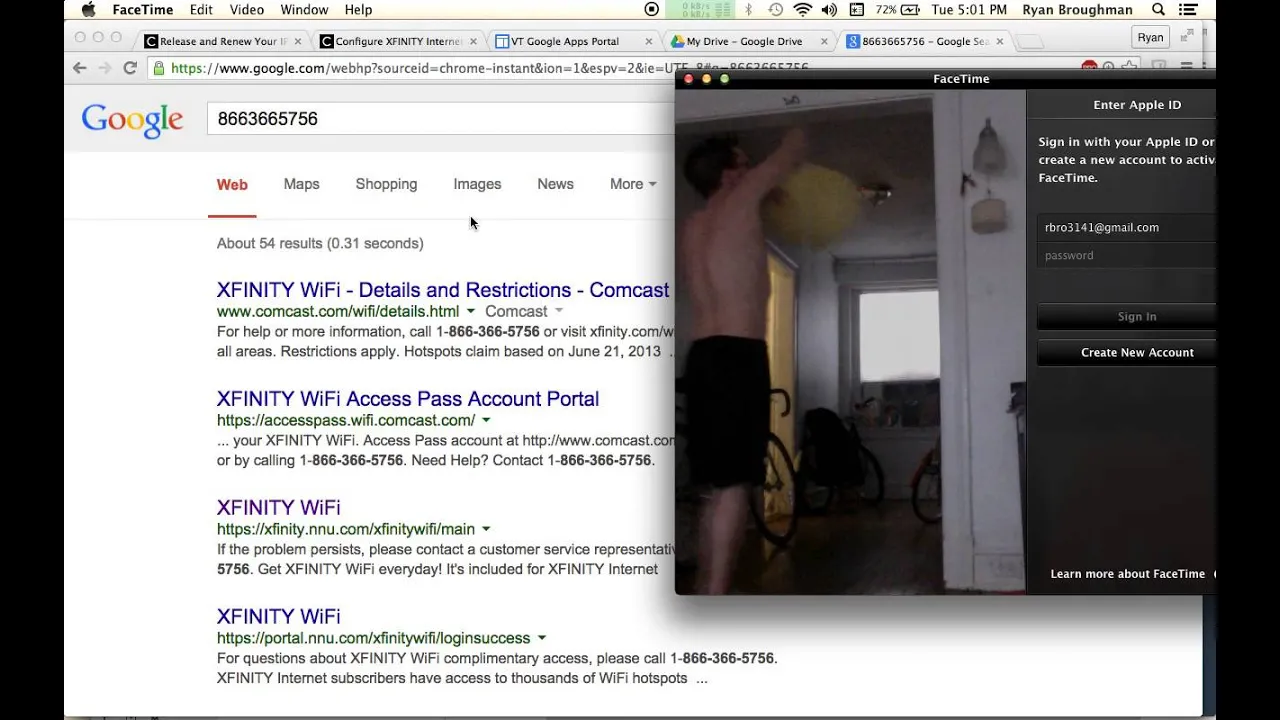This screenshot has height=720, width=1280.
Task: Click the Chrome address bar URL
Action: click(490, 68)
